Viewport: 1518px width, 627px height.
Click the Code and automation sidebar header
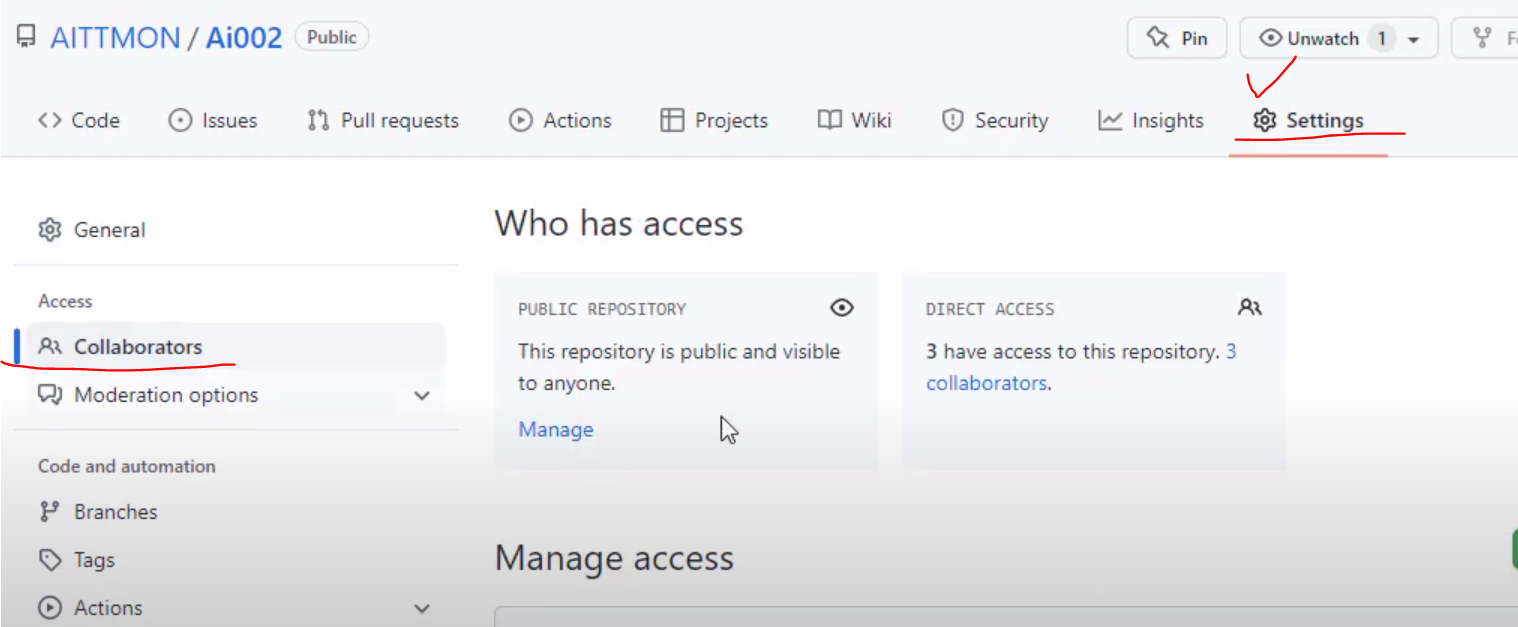click(x=126, y=466)
